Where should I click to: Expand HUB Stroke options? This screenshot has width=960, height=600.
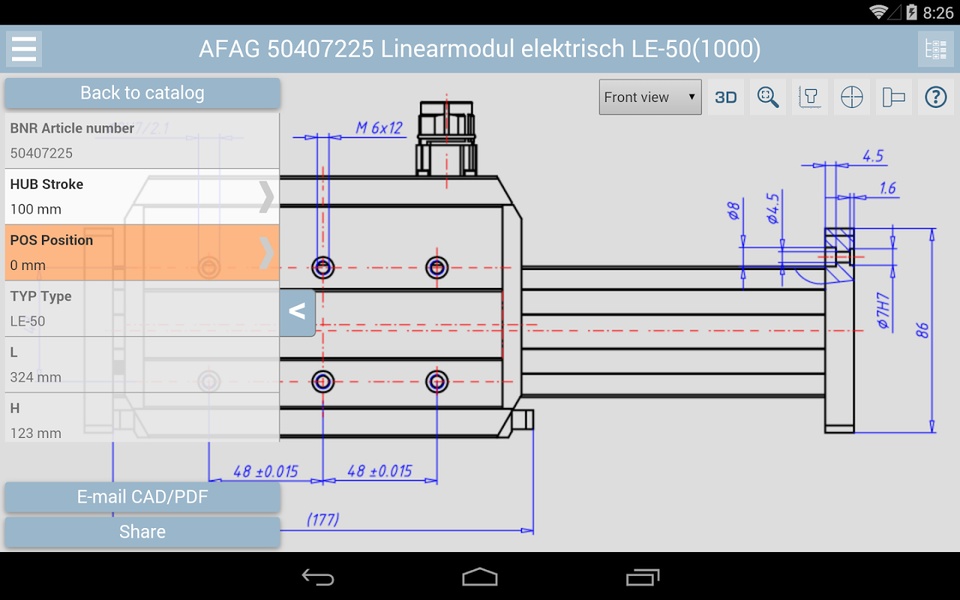[142, 197]
